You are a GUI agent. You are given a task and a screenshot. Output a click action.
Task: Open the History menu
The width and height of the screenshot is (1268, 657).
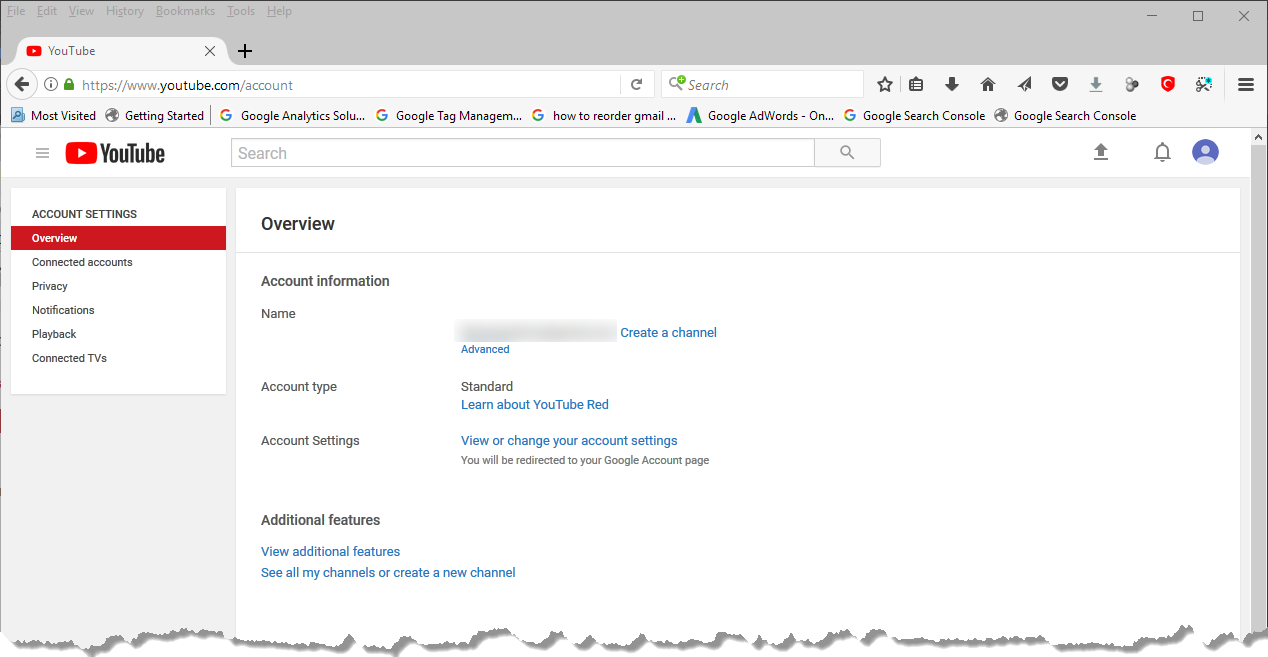[125, 11]
